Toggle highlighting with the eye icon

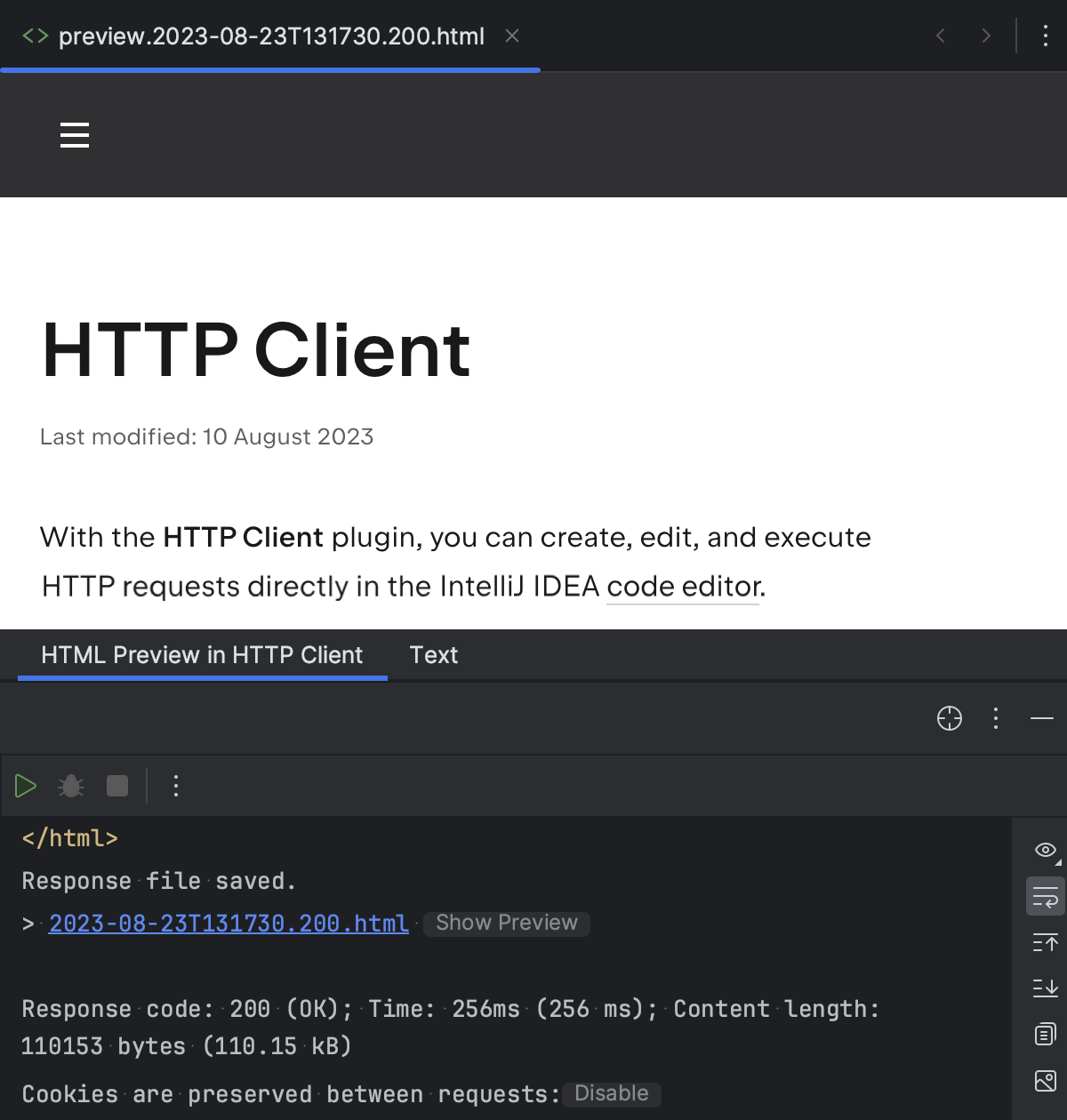coord(1044,850)
